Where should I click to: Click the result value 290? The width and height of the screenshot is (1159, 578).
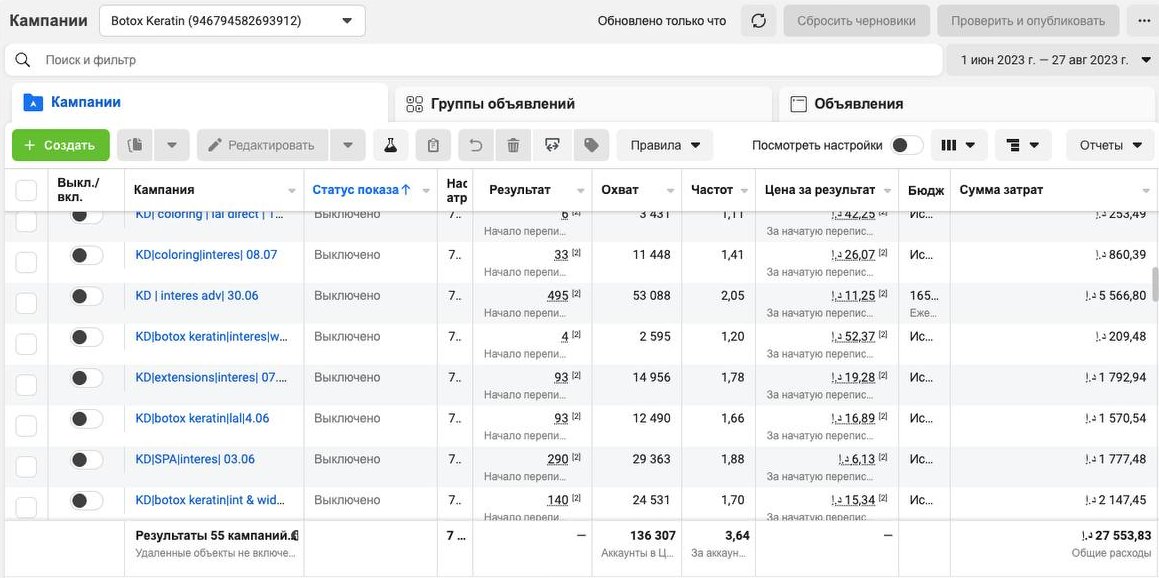coord(557,460)
